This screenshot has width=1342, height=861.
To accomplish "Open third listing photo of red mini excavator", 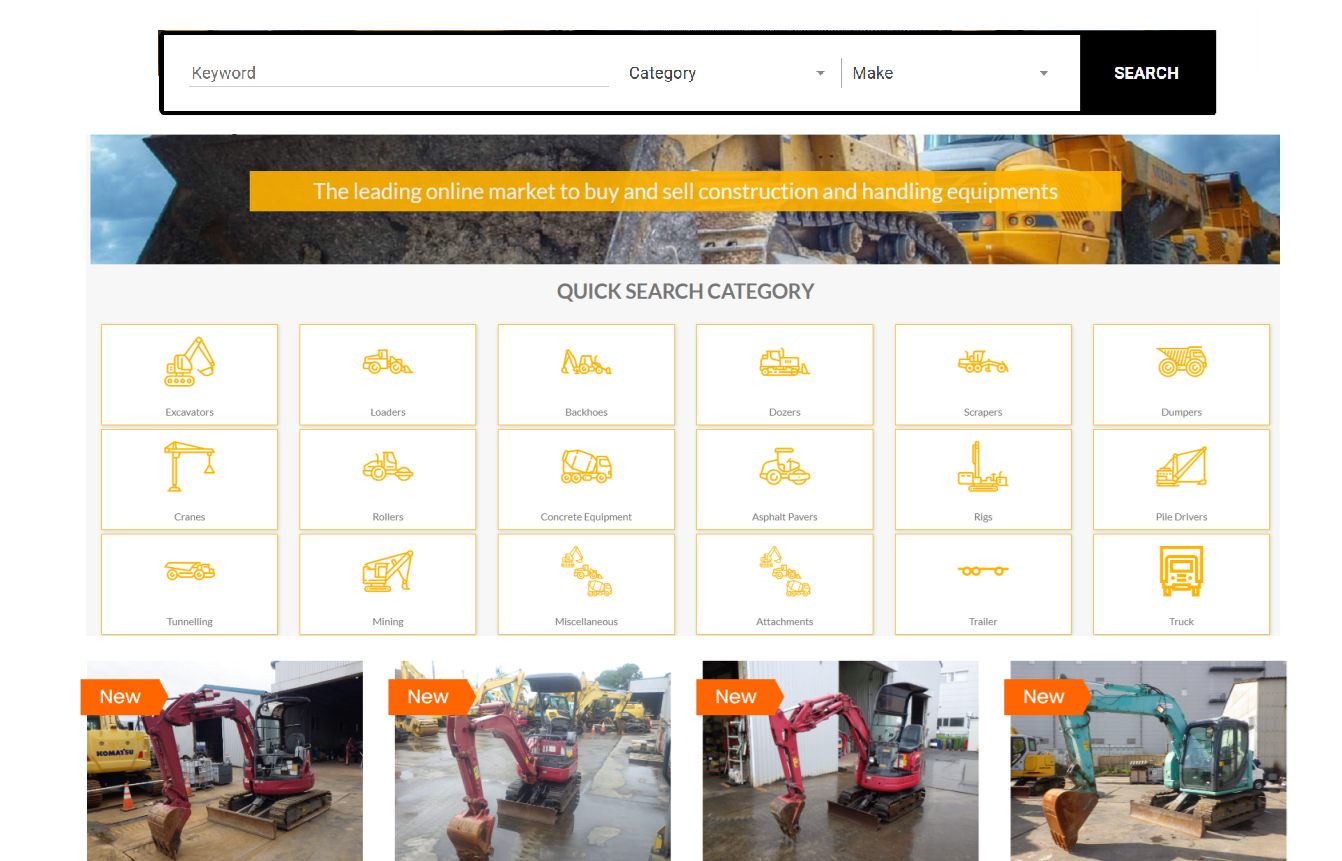I will tap(841, 761).
